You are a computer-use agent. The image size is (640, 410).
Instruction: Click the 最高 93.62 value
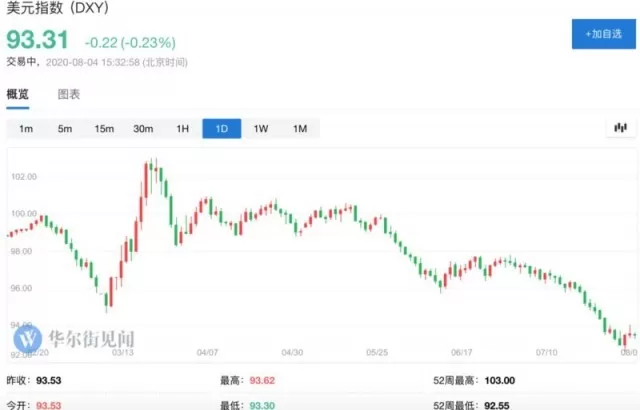coord(262,380)
